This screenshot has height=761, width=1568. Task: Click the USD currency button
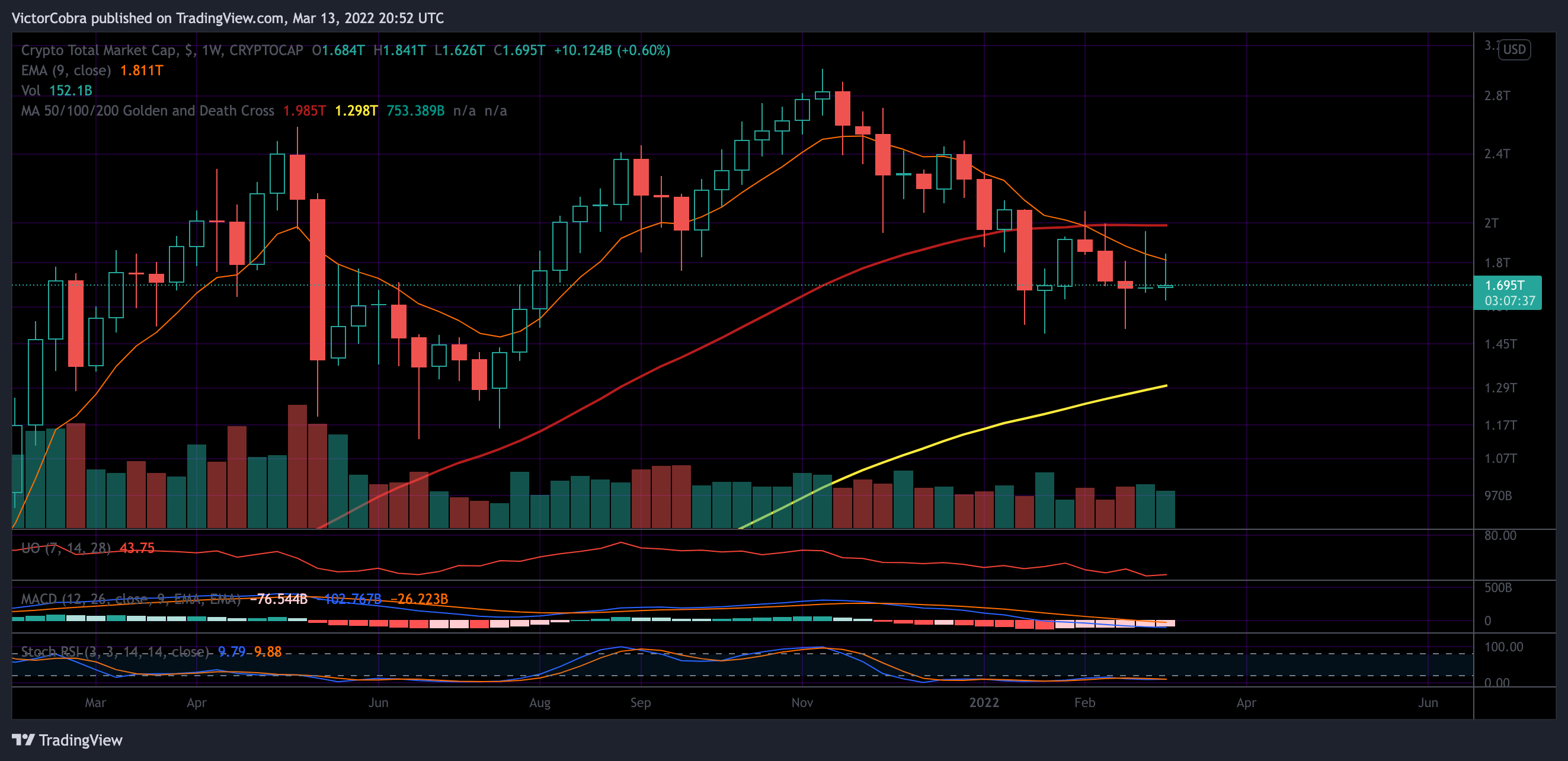pos(1514,49)
